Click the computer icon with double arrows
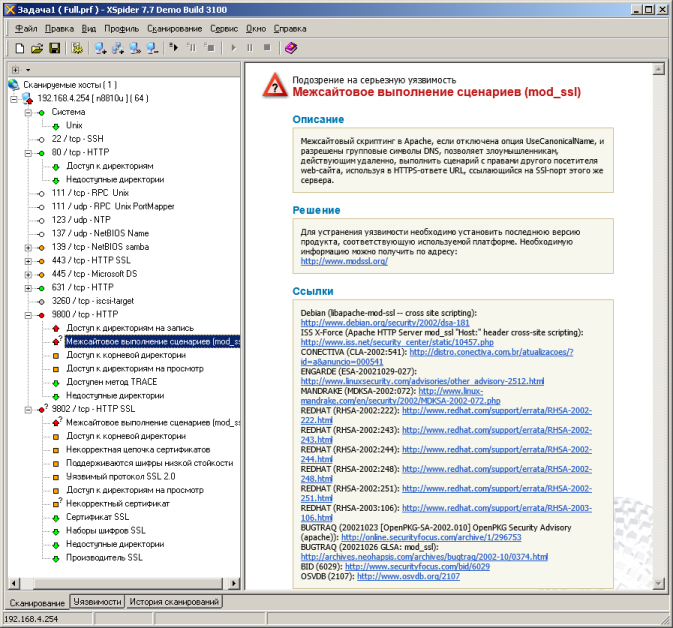The image size is (673, 628). pos(135,48)
